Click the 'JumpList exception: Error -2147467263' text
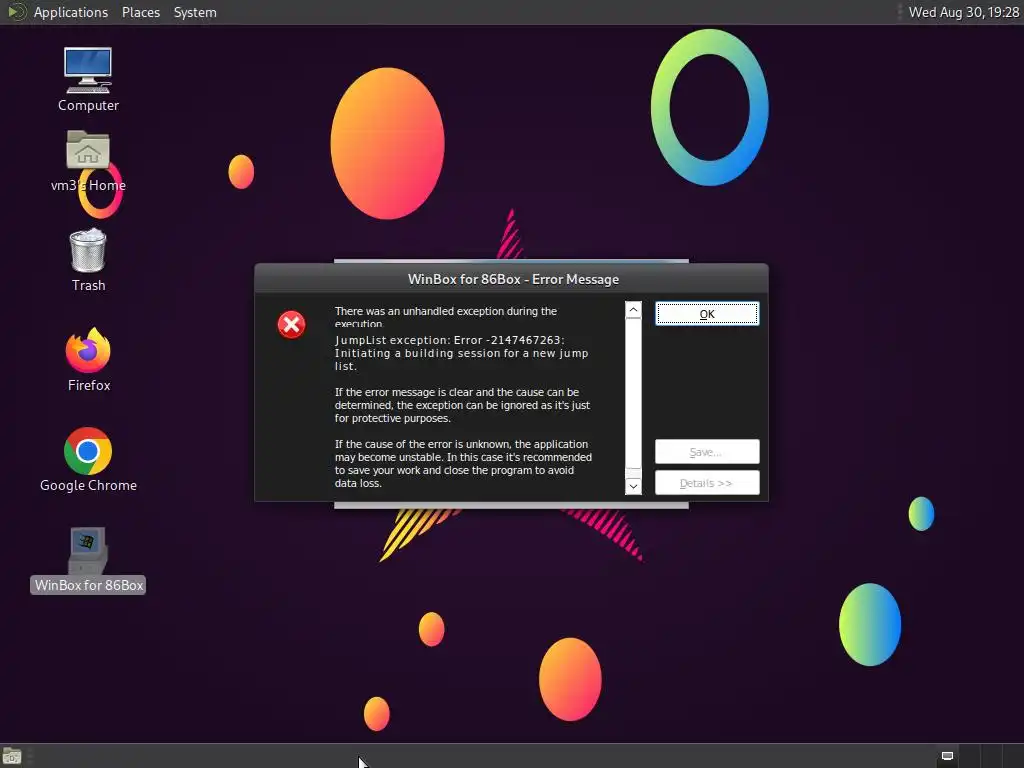This screenshot has width=1024, height=768. click(x=449, y=340)
